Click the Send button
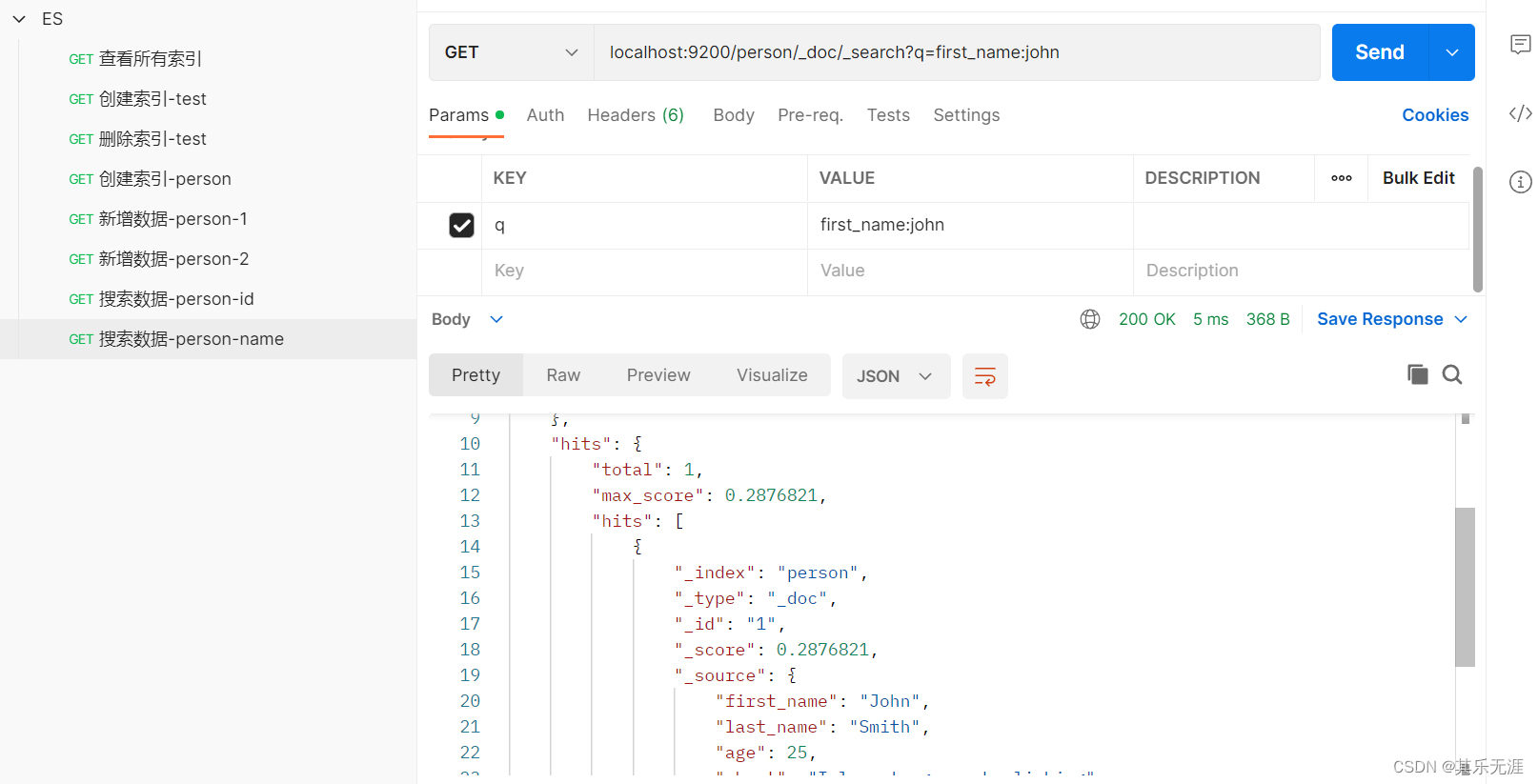The height and width of the screenshot is (784, 1538). pos(1380,52)
